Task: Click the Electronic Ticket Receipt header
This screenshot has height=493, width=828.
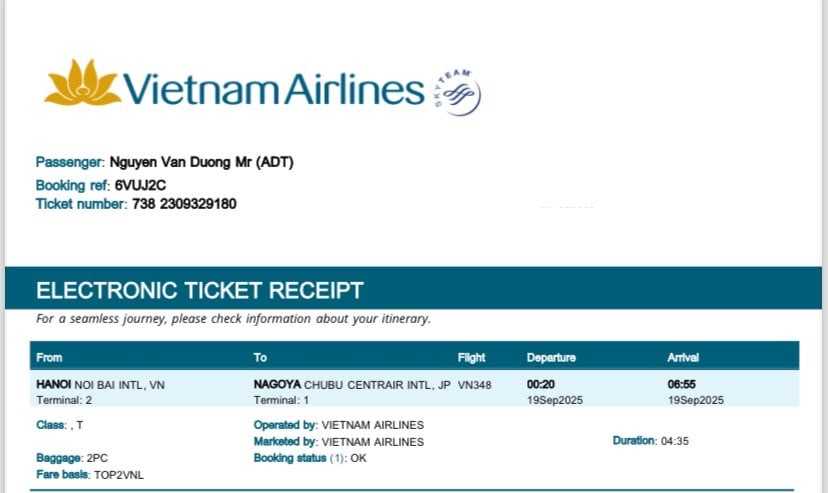Action: click(x=200, y=291)
